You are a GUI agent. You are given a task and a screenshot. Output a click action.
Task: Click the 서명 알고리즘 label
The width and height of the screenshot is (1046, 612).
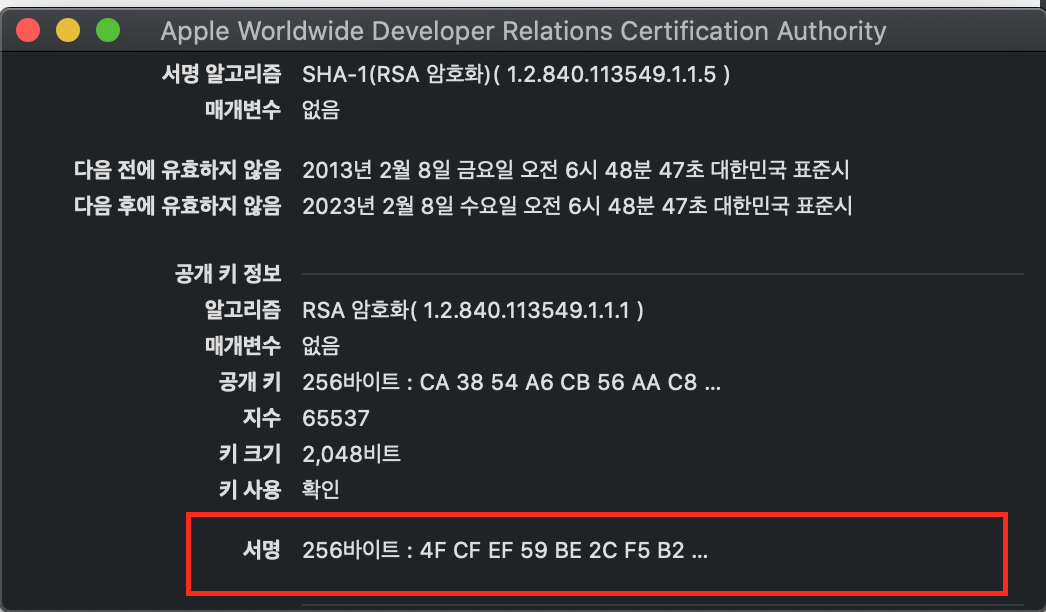click(x=221, y=73)
